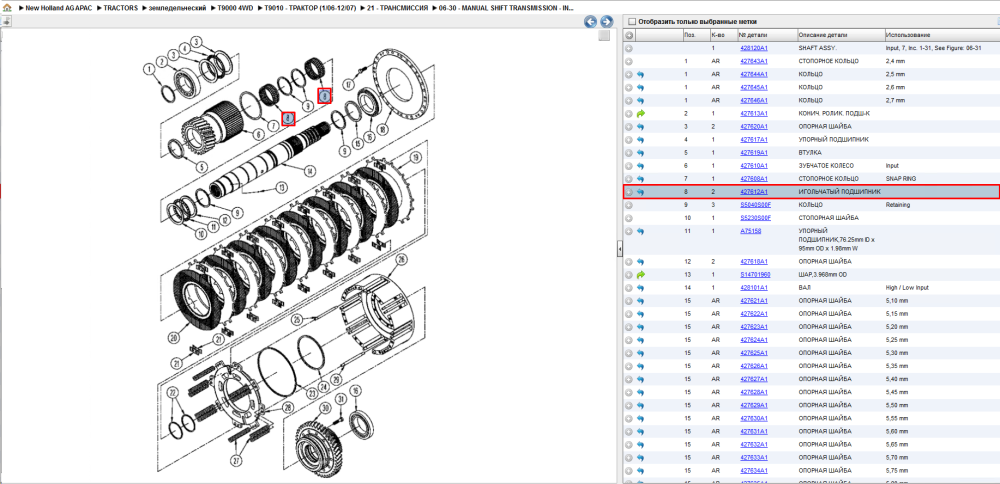Add part 427608A1 using its plus icon
Viewport: 1000px width, 484px height.
pyautogui.click(x=629, y=179)
